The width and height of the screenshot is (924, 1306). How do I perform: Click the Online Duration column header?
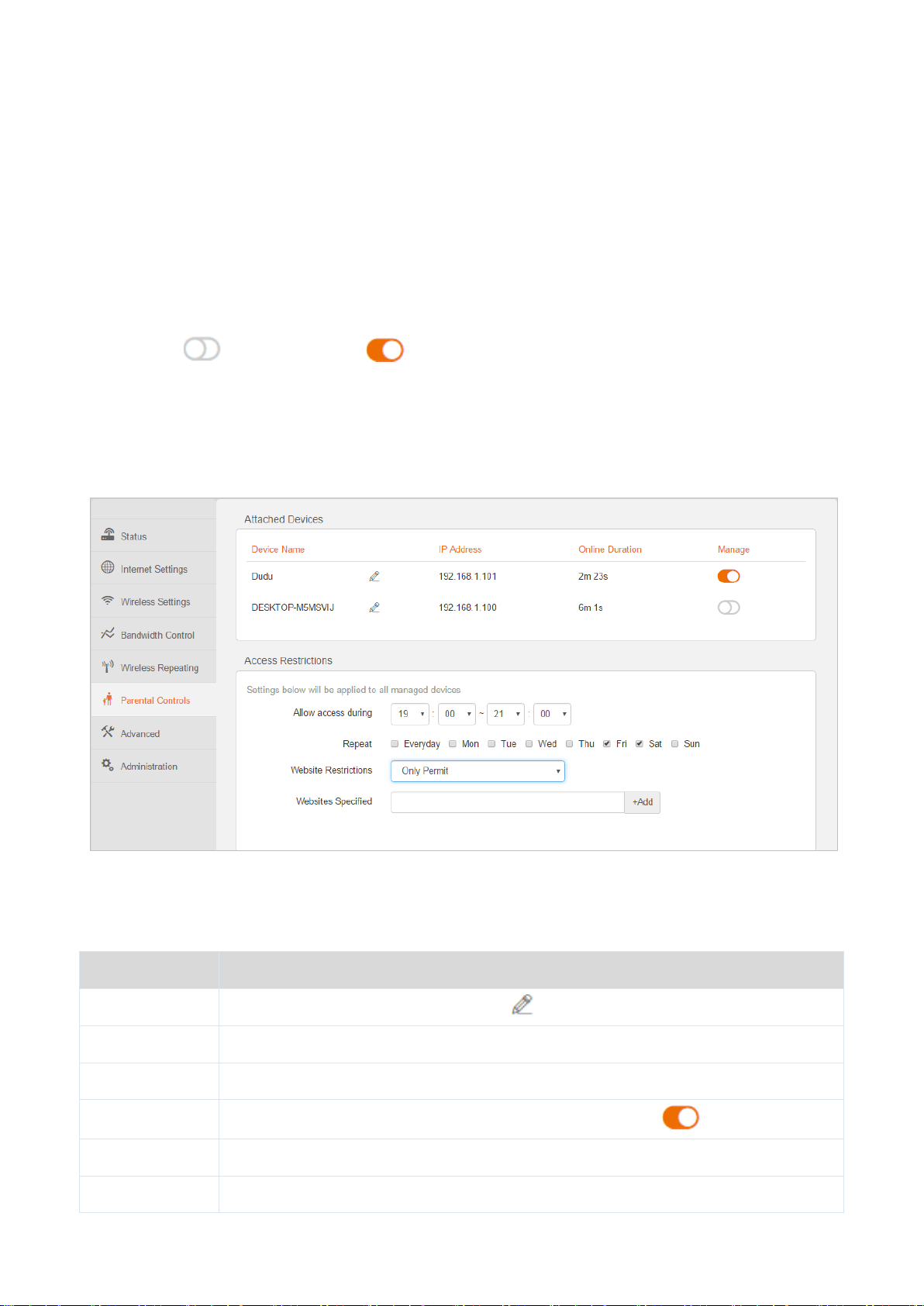coord(610,550)
